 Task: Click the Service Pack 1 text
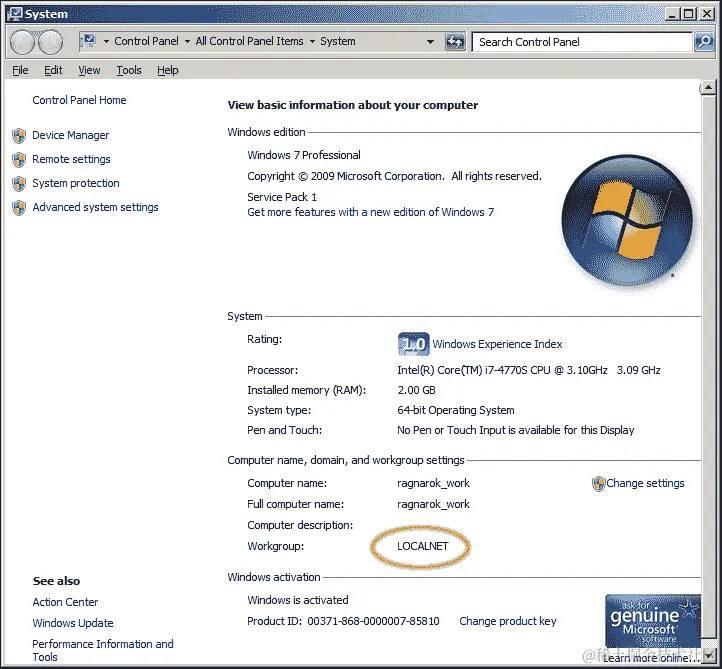(x=282, y=197)
